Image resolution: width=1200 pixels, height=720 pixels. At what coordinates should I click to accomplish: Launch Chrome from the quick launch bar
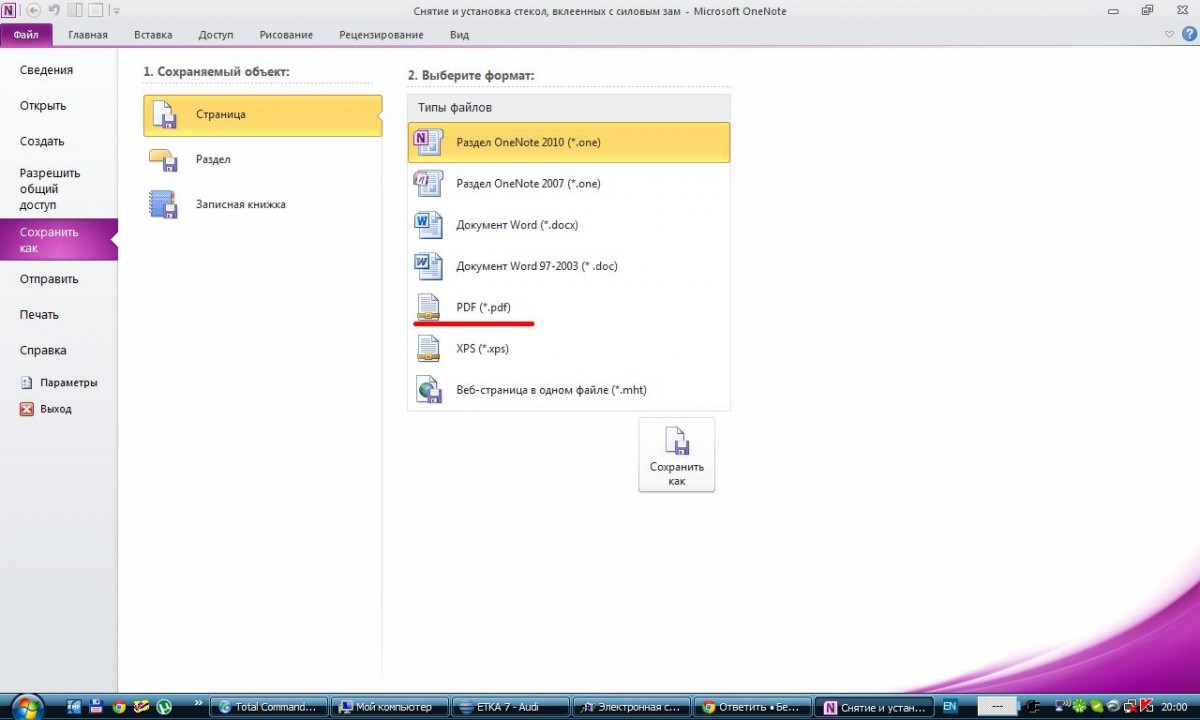119,706
